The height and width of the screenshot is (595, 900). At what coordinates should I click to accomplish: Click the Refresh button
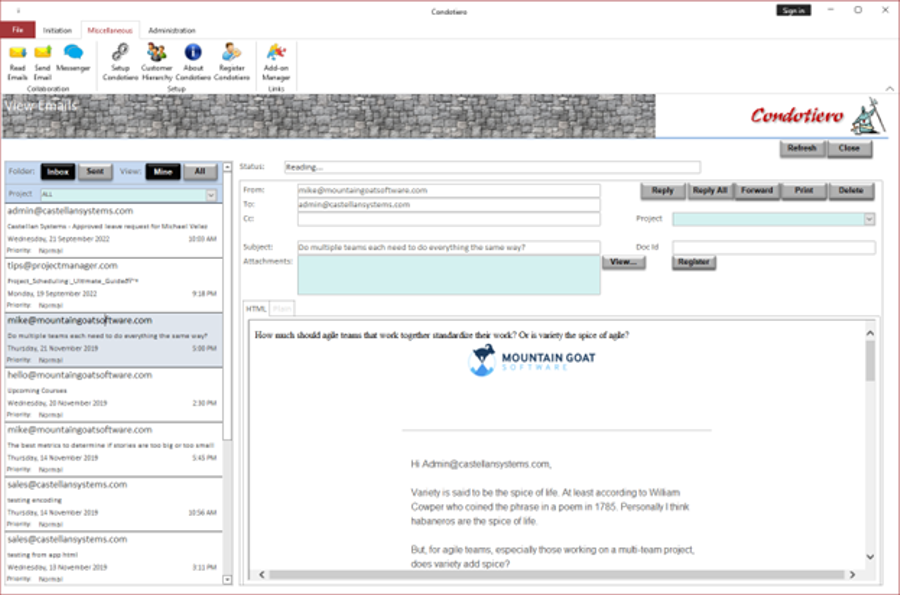click(802, 149)
